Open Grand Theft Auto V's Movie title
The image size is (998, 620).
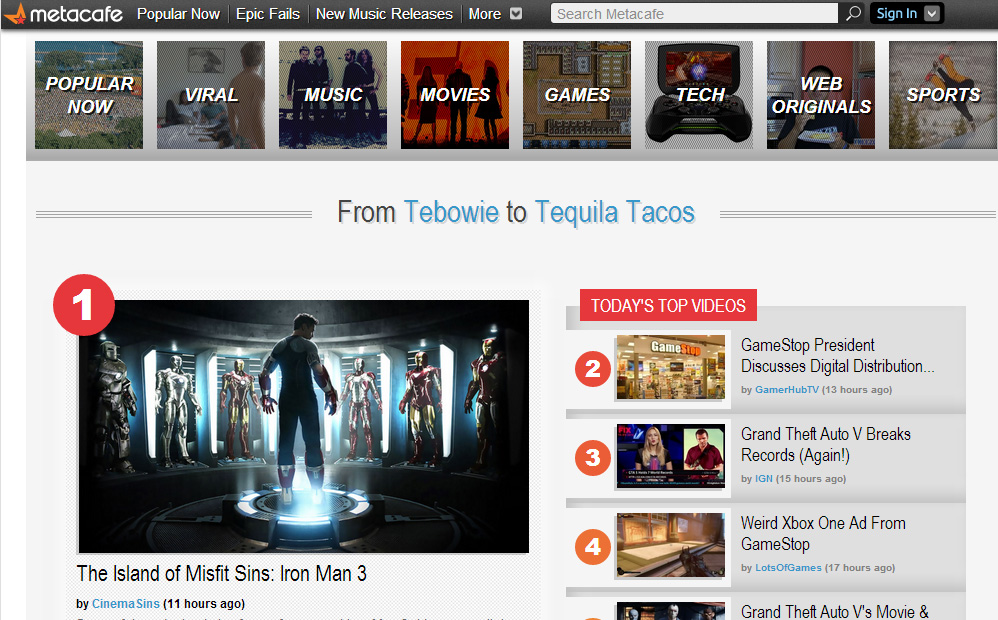(835, 612)
